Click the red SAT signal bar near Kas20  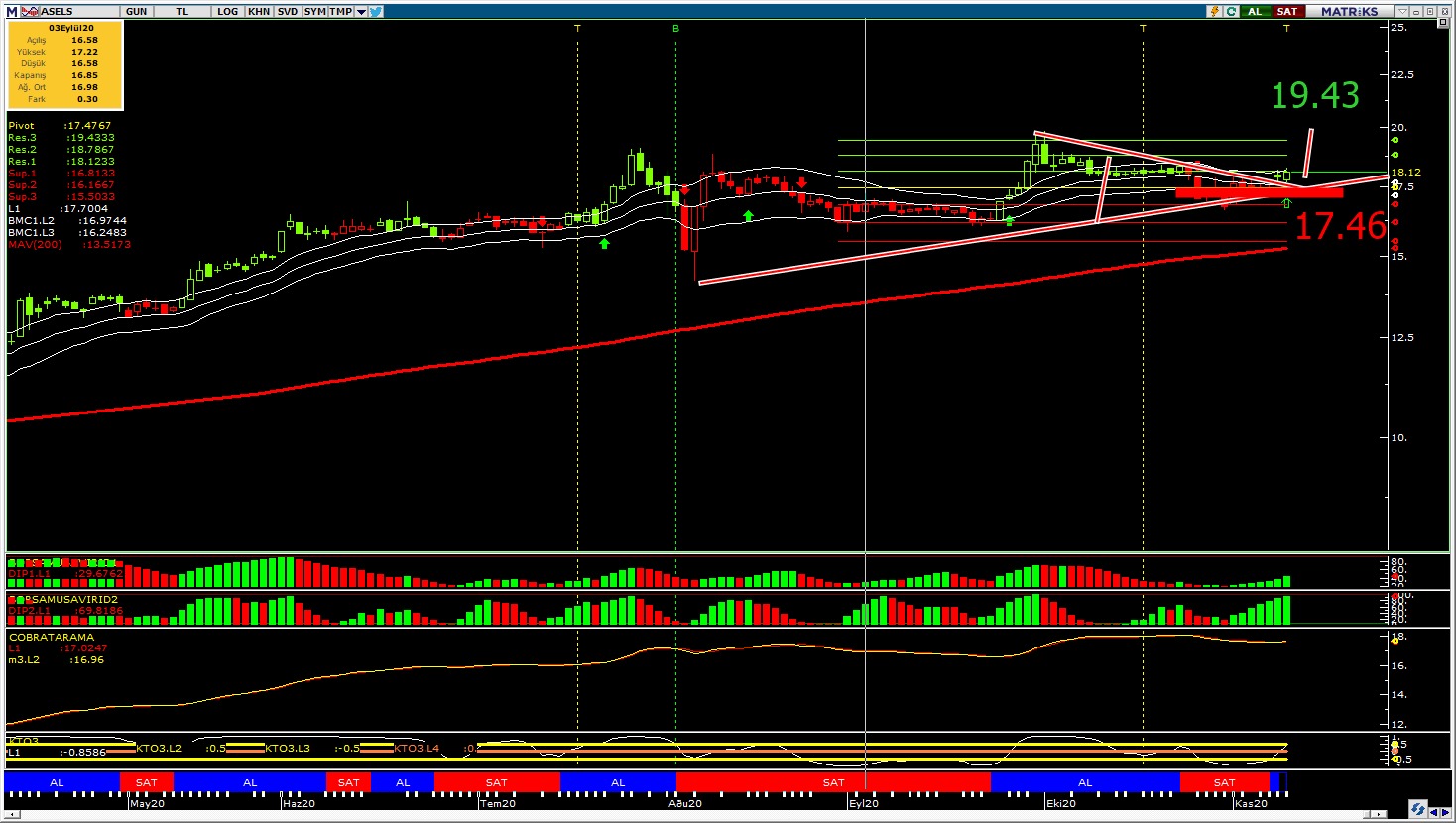(x=1225, y=782)
